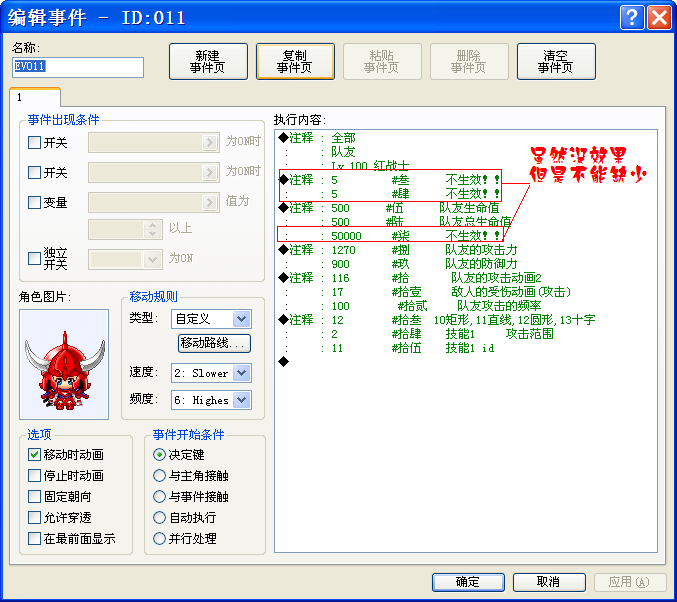The width and height of the screenshot is (677, 602).
Task: Enable the second 开关 condition checkbox
Action: 34,172
